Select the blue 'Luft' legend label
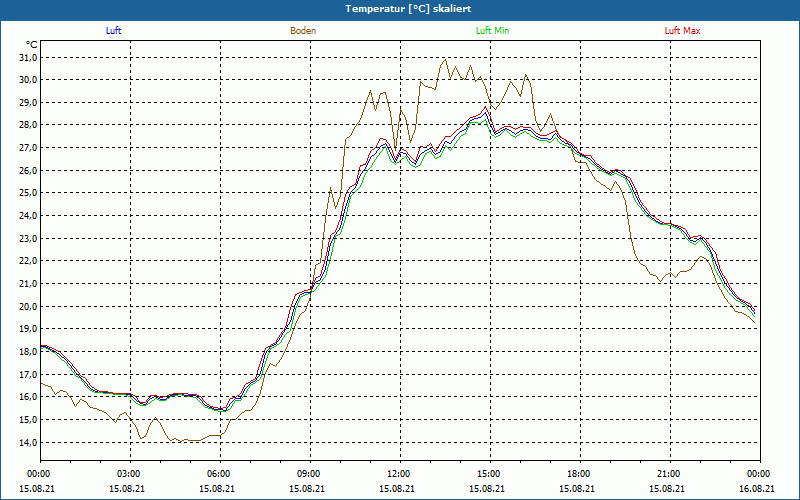The width and height of the screenshot is (800, 500). tap(113, 31)
